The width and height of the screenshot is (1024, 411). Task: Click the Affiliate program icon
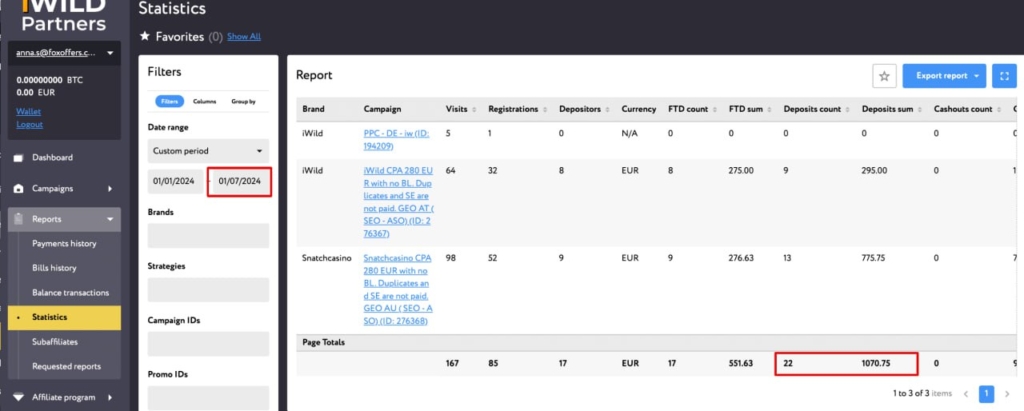click(18, 397)
